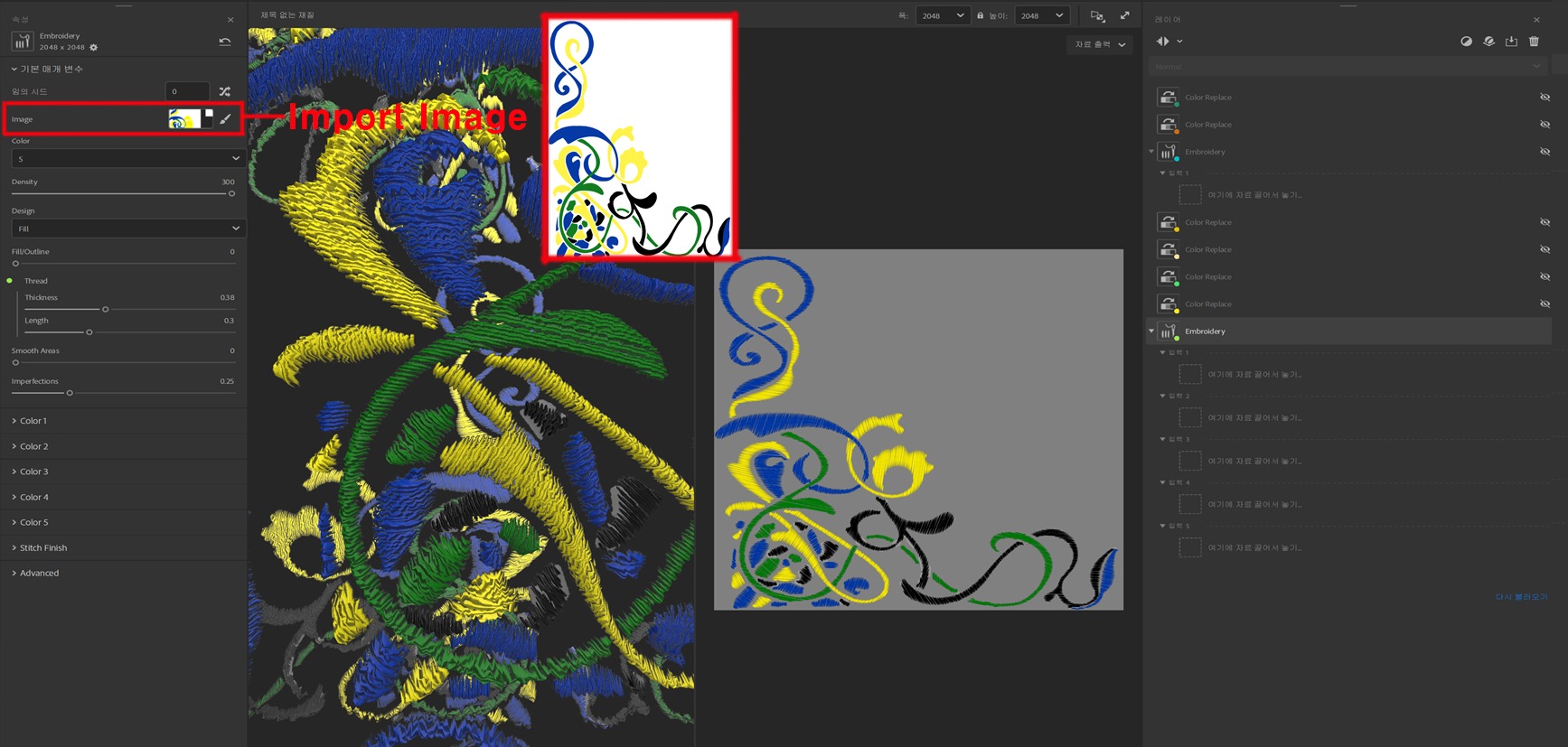The height and width of the screenshot is (747, 1568).
Task: Click the Smooth Areas slider handle
Action: tap(15, 363)
